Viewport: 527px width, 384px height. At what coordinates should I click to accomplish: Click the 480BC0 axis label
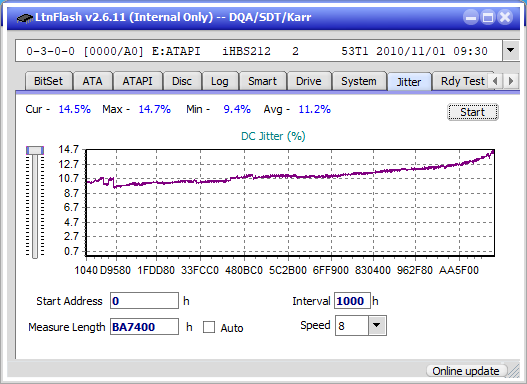point(244,270)
